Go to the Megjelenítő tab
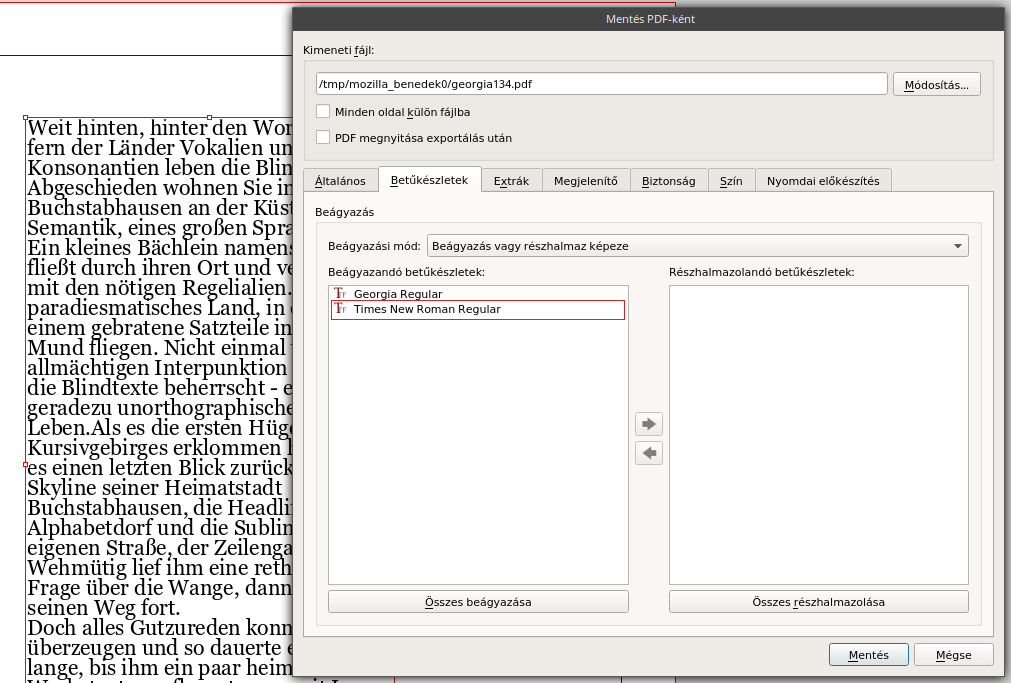The width and height of the screenshot is (1011, 683). point(585,181)
